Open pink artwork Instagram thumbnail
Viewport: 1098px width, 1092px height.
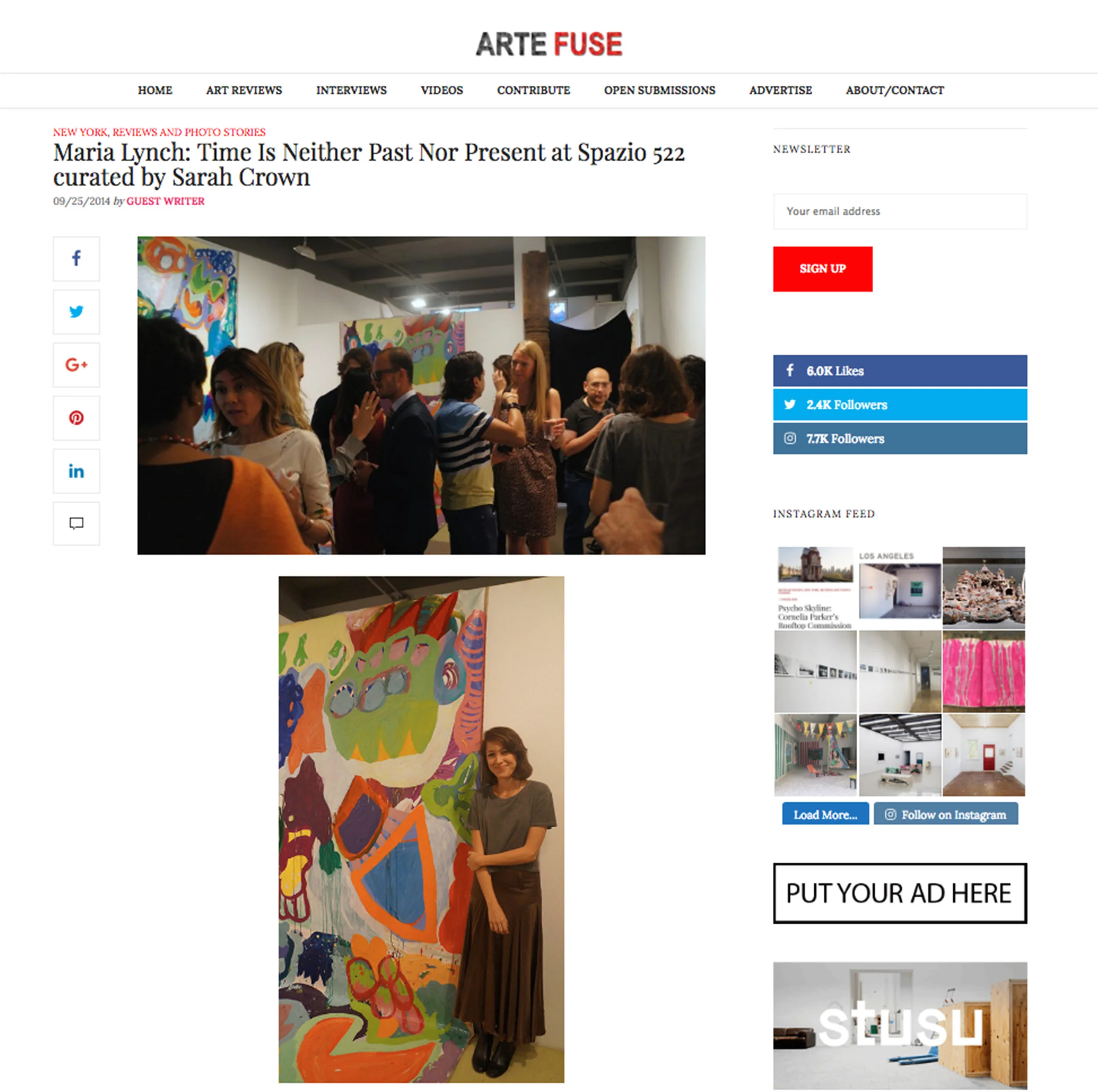click(984, 671)
